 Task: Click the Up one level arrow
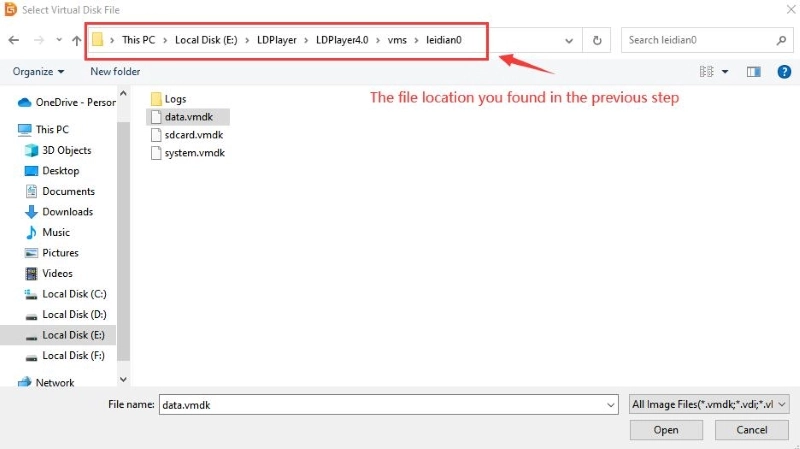coord(75,41)
